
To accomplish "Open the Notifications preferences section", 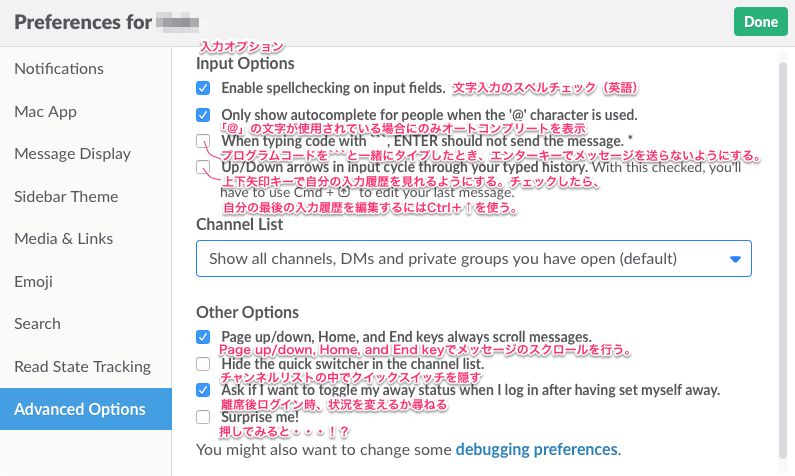I will point(59,68).
